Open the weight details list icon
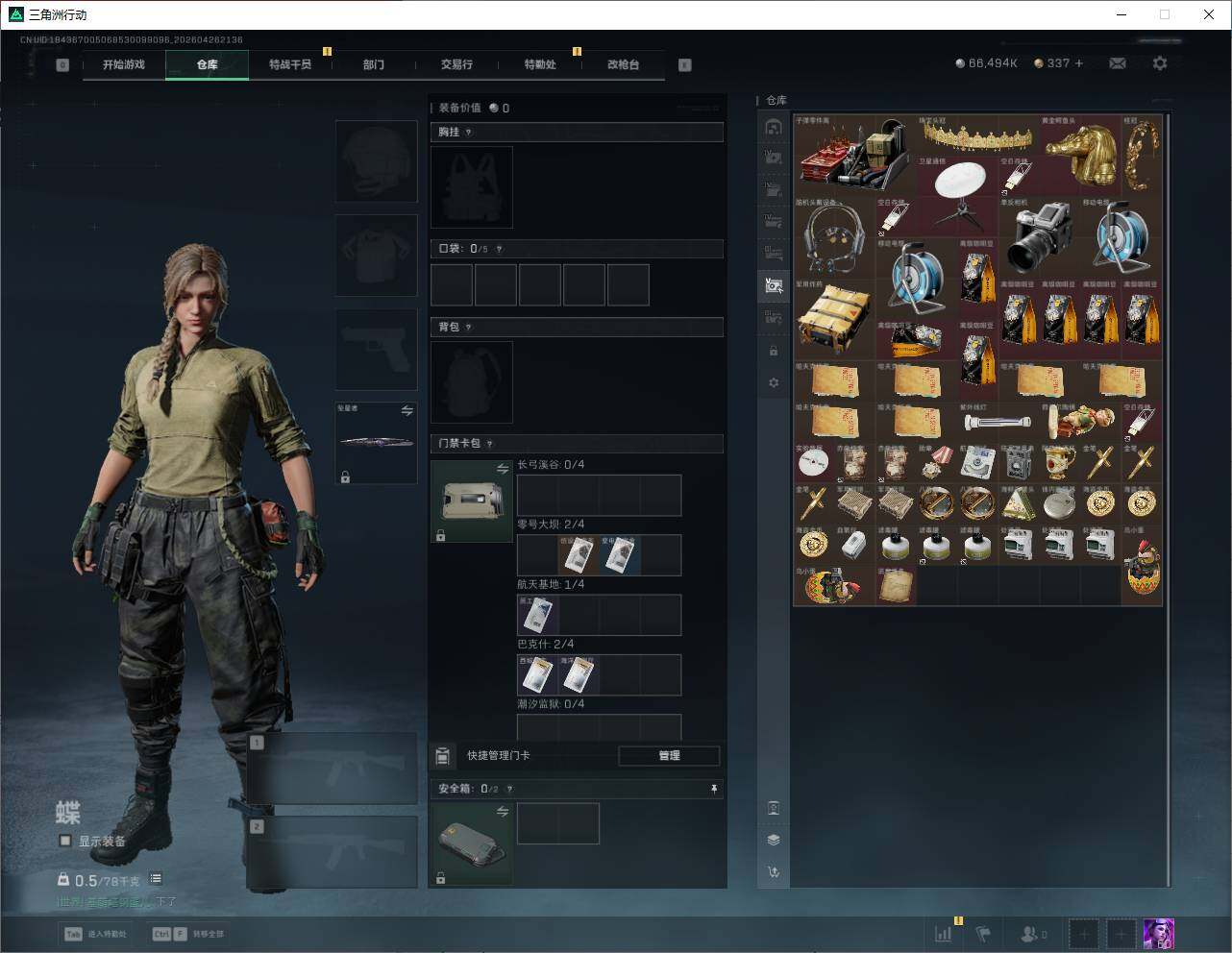1232x953 pixels. 156,879
